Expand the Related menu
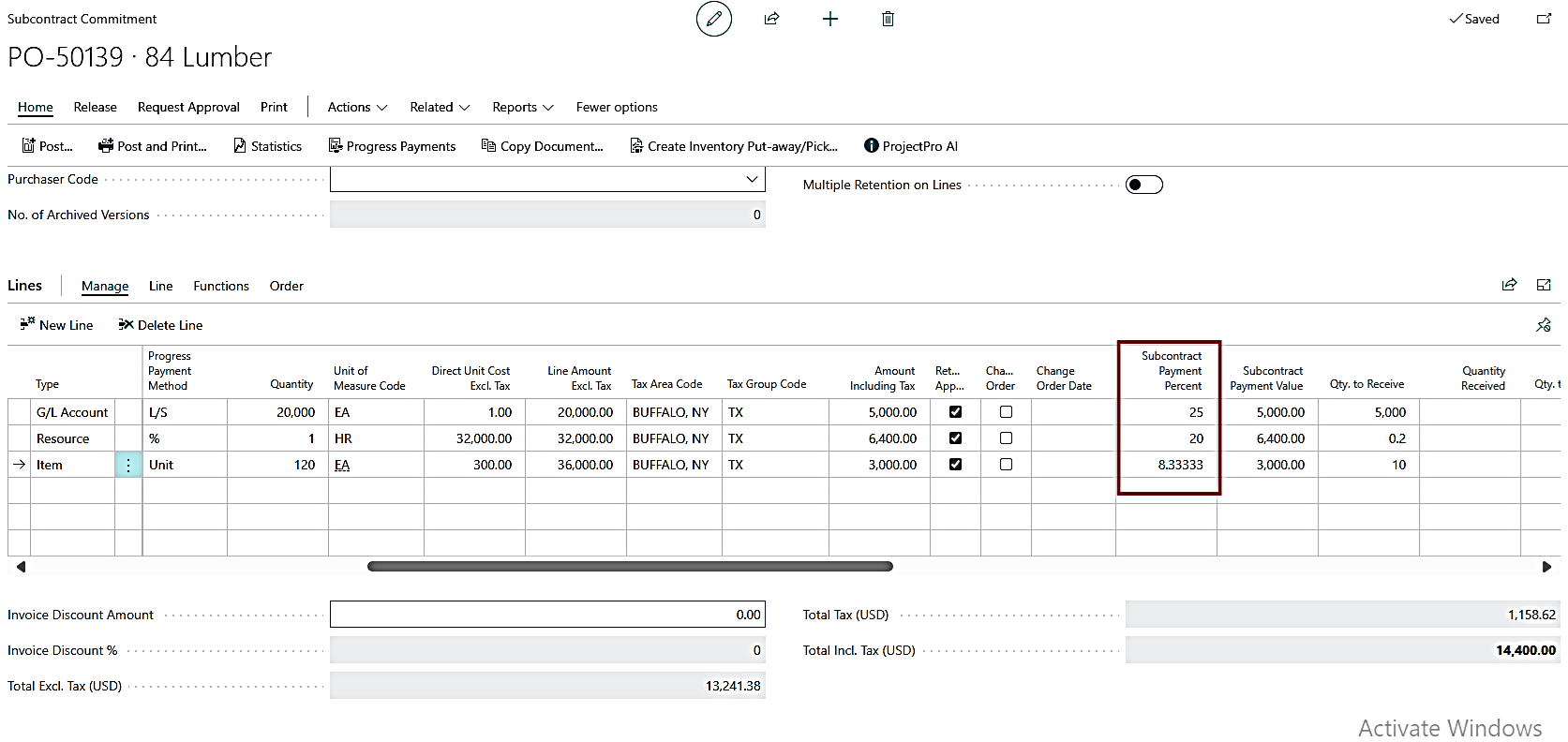The image size is (1568, 742). (440, 107)
